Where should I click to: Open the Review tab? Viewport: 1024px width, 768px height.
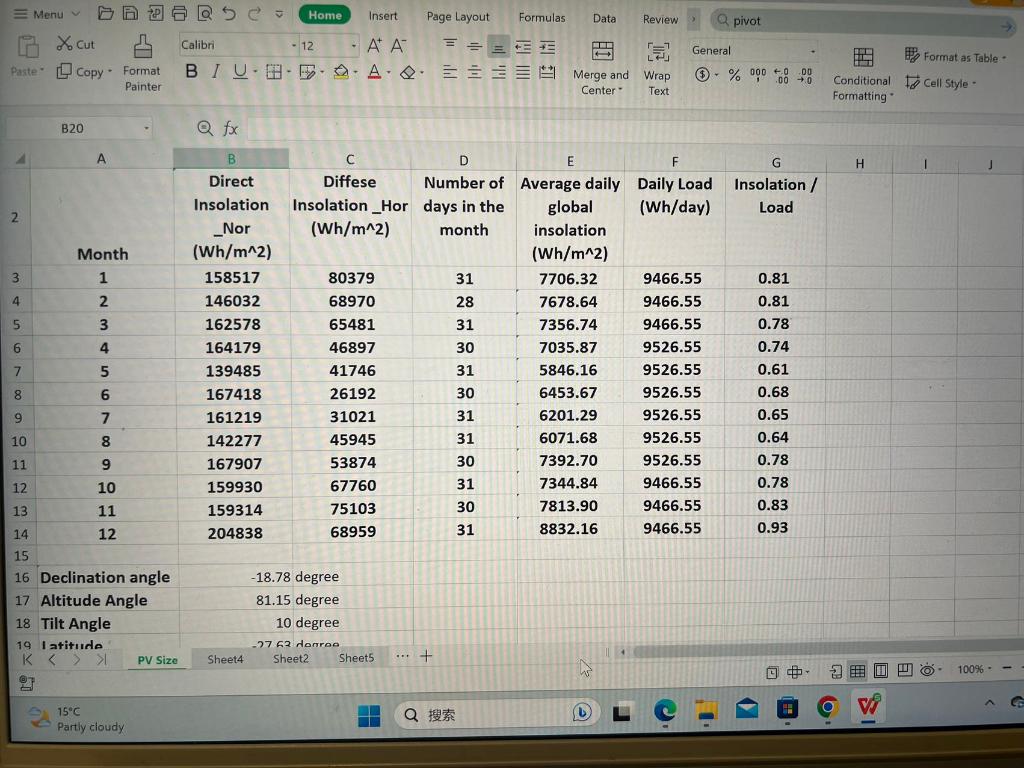(x=660, y=20)
